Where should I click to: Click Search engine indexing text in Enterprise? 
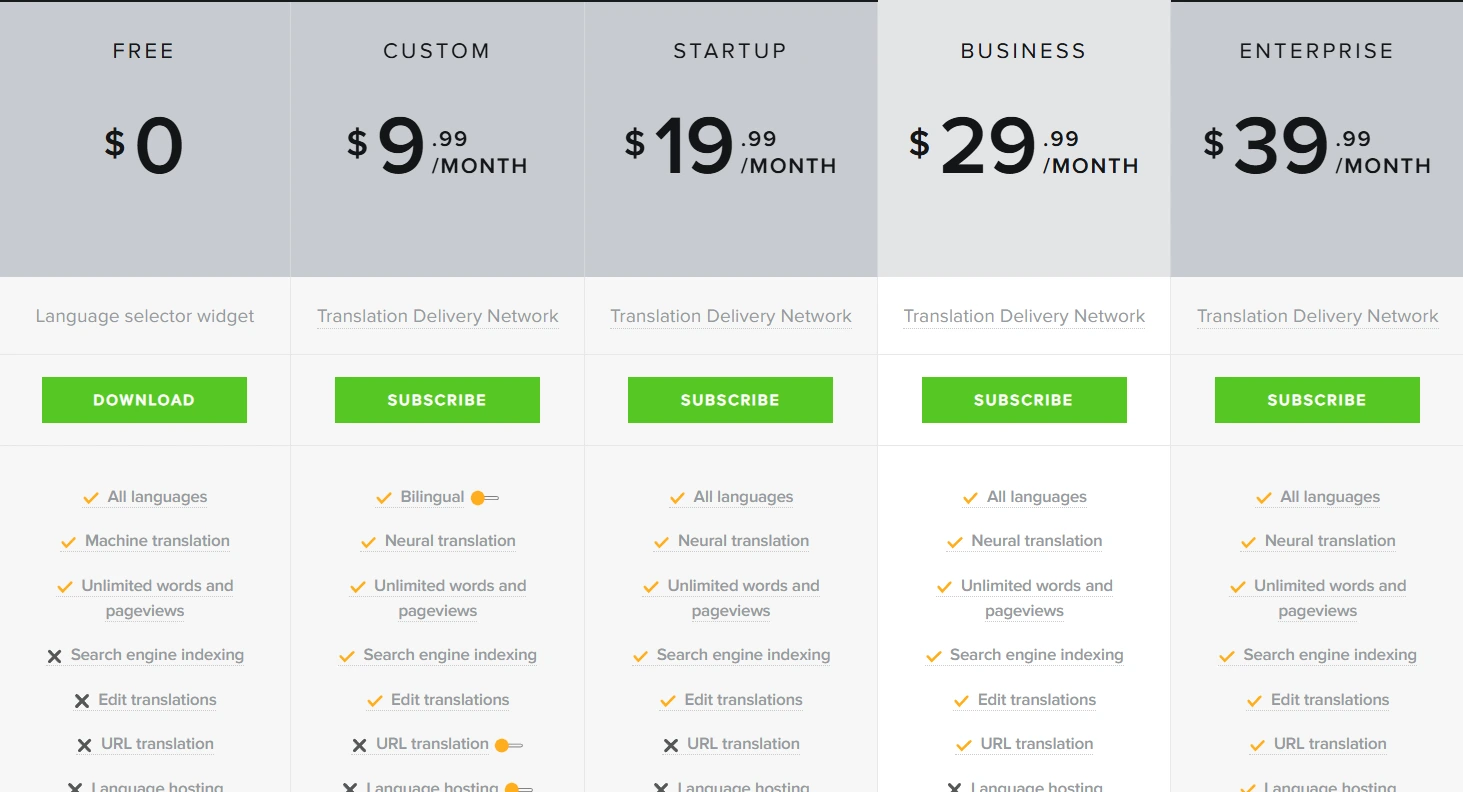click(1330, 655)
